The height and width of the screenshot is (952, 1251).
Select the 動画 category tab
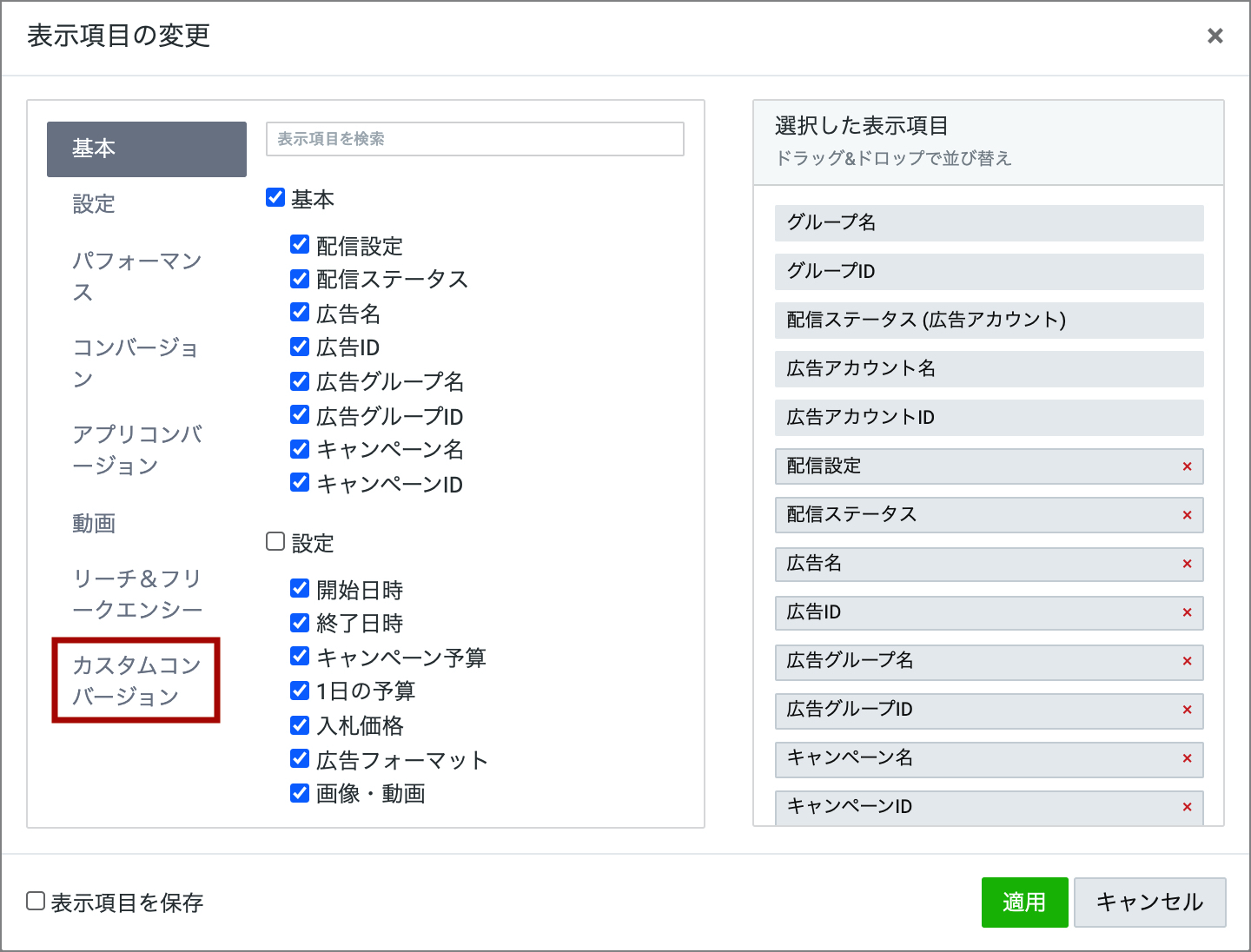[94, 523]
